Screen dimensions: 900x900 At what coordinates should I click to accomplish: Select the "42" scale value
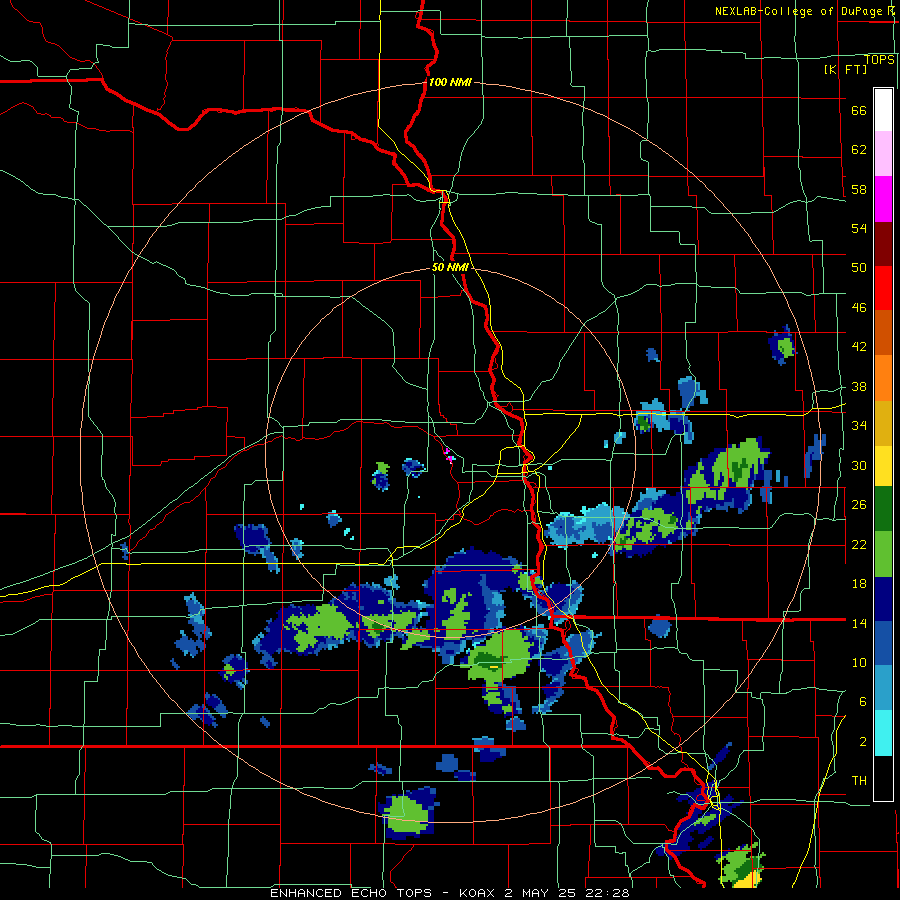click(859, 347)
